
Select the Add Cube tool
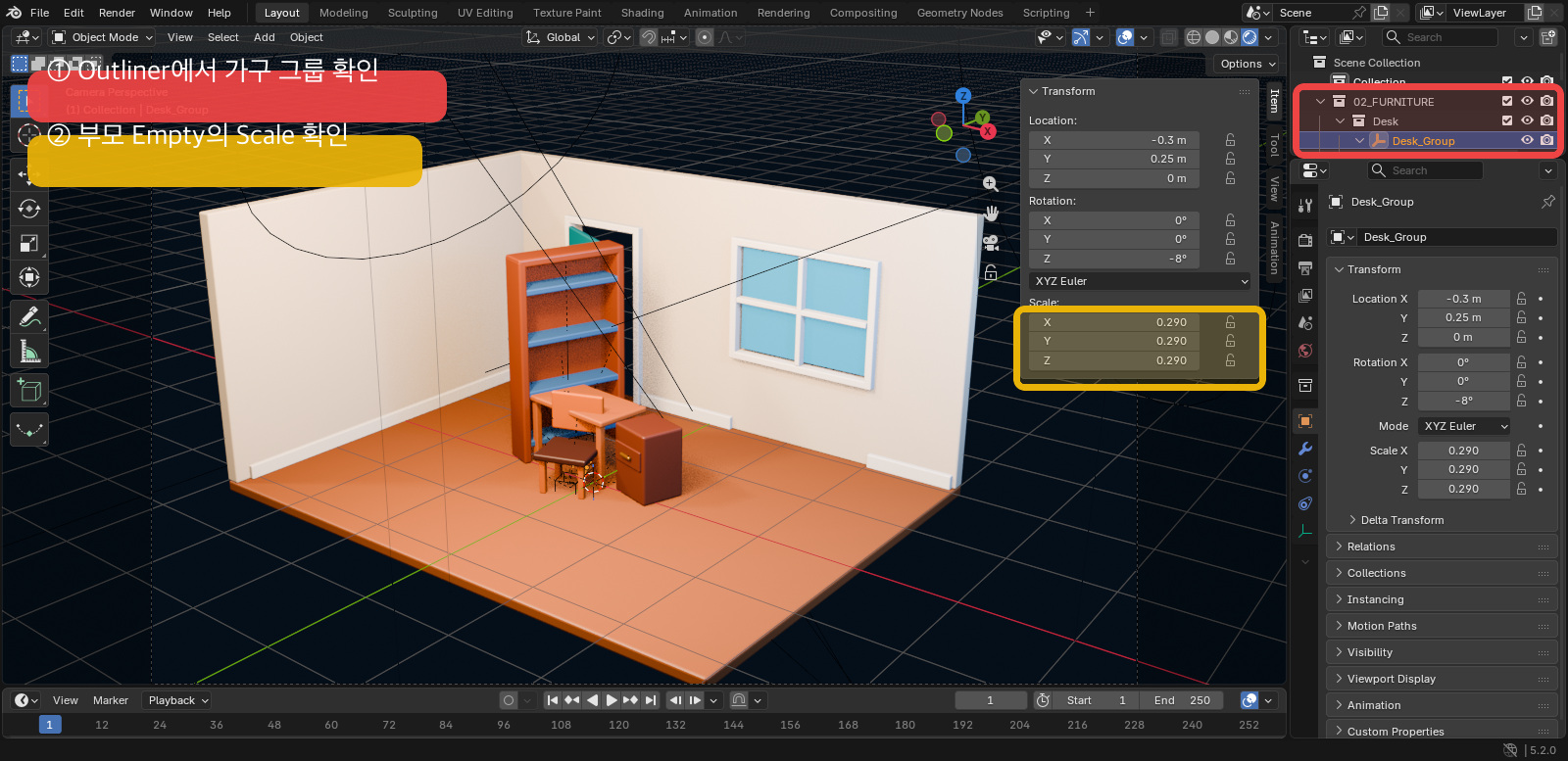[x=29, y=391]
